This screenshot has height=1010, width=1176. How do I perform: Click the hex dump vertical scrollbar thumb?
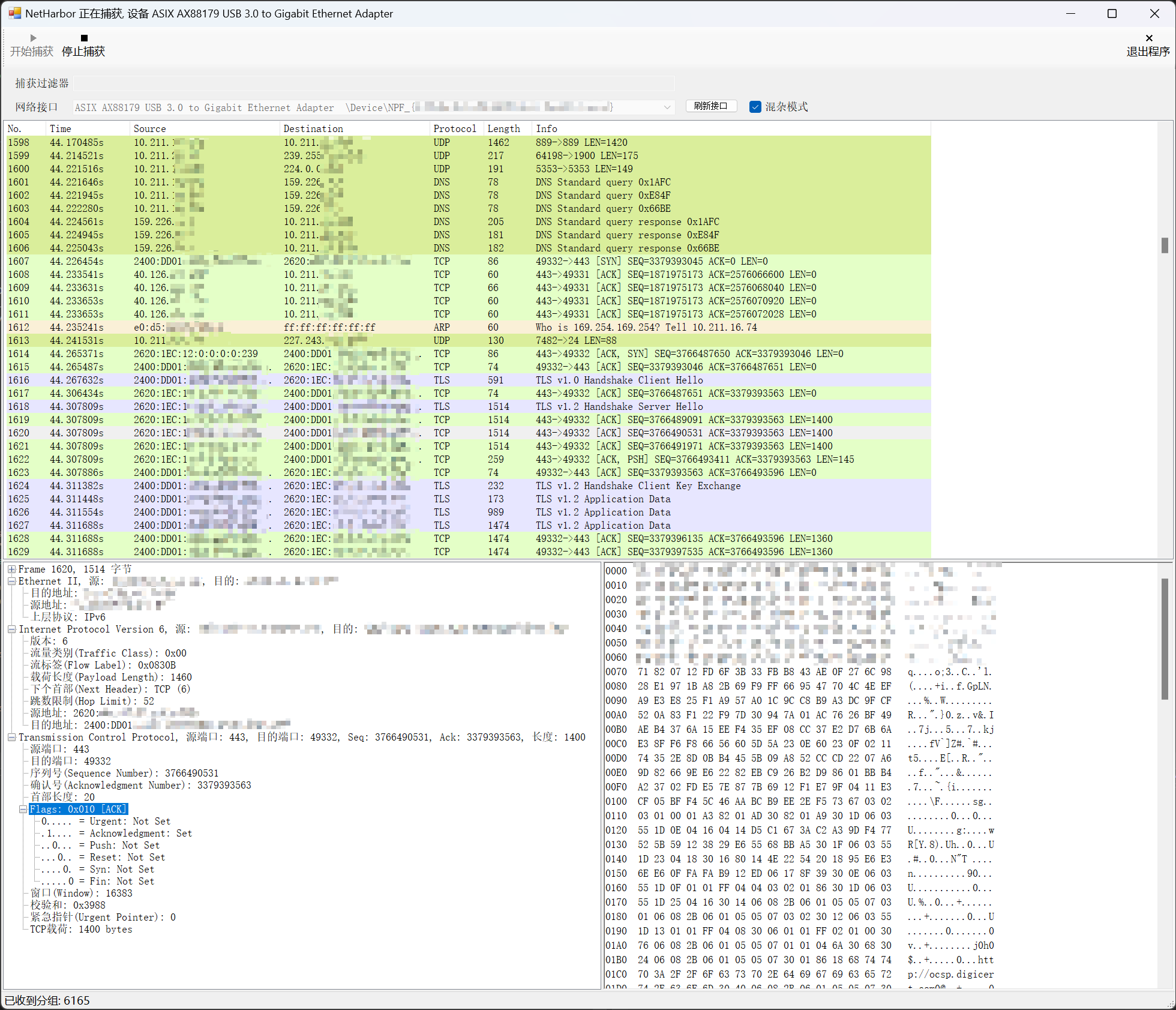[x=1165, y=639]
